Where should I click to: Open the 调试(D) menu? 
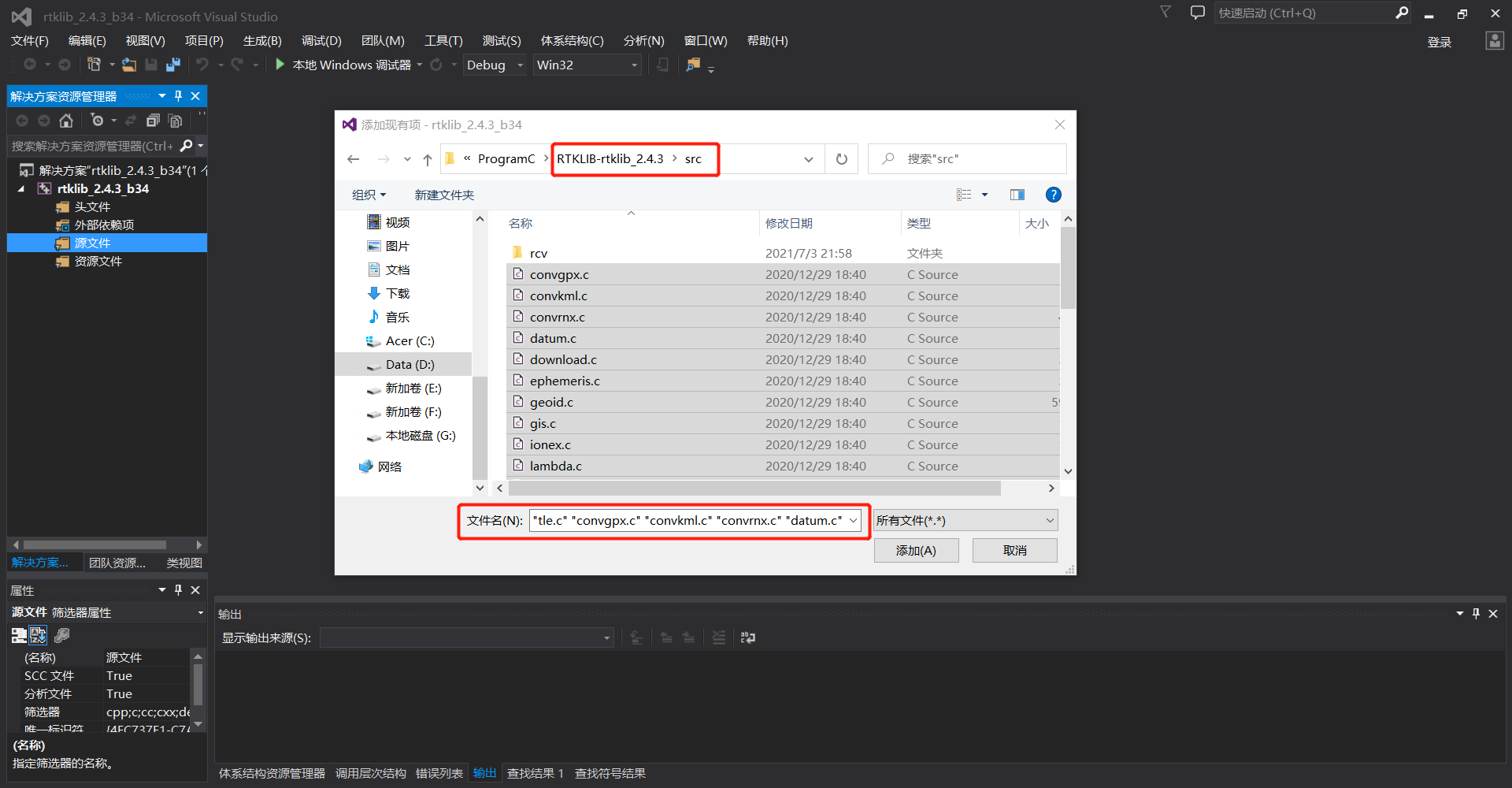coord(321,40)
